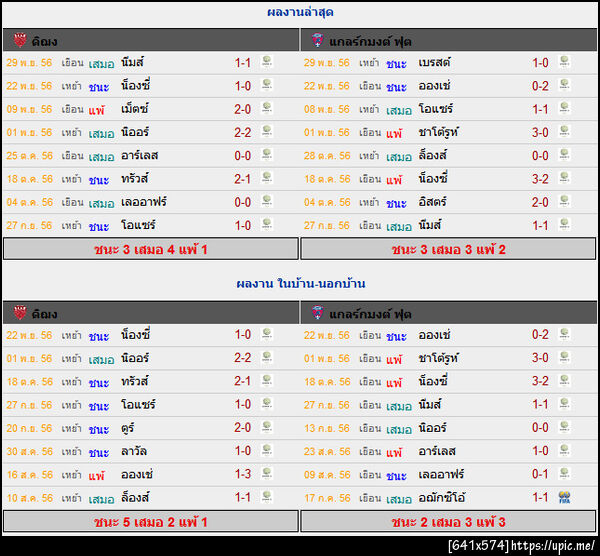Viewport: 600px width, 556px height.
Task: Click match icon in the 25 ต.ค. อาร์เลส 0-0 row
Action: click(x=266, y=155)
